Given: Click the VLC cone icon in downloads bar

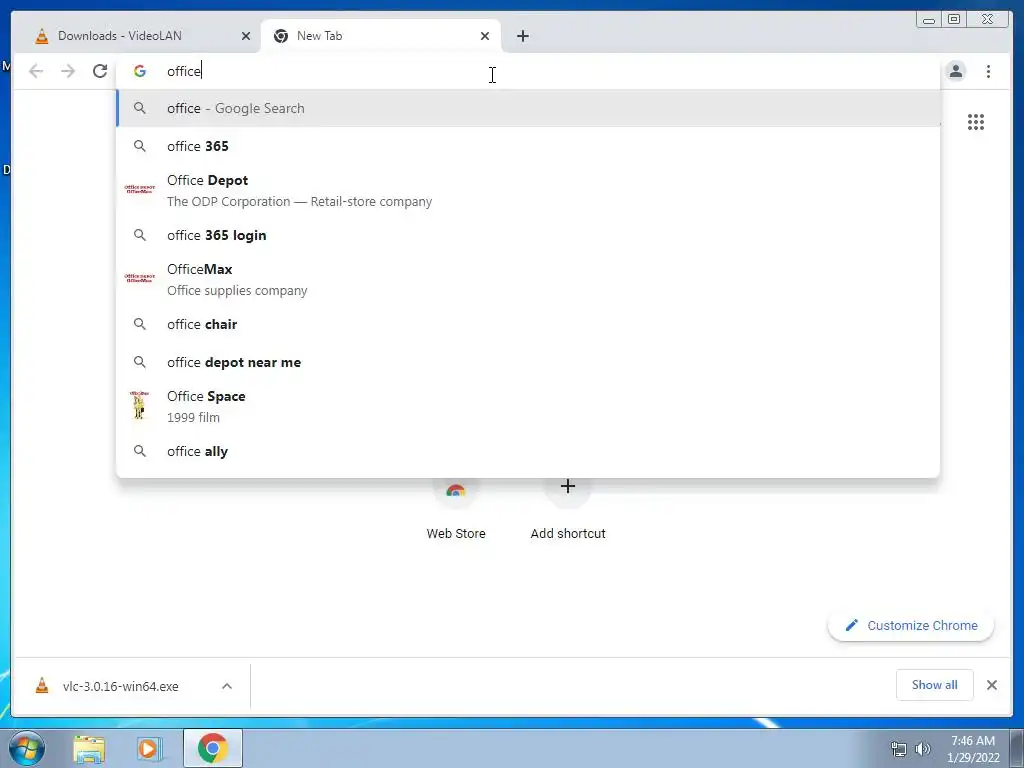Looking at the screenshot, I should 42,686.
